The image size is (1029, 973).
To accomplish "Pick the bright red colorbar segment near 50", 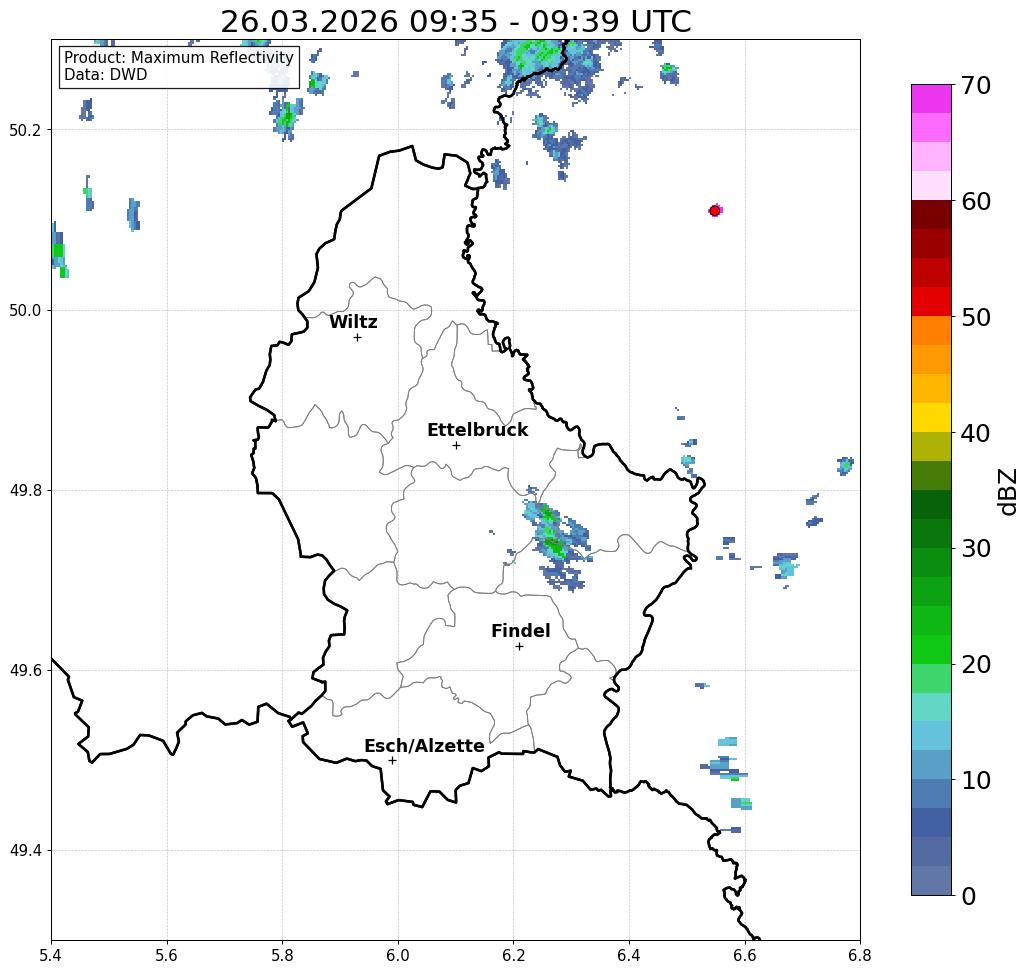I will [x=931, y=302].
